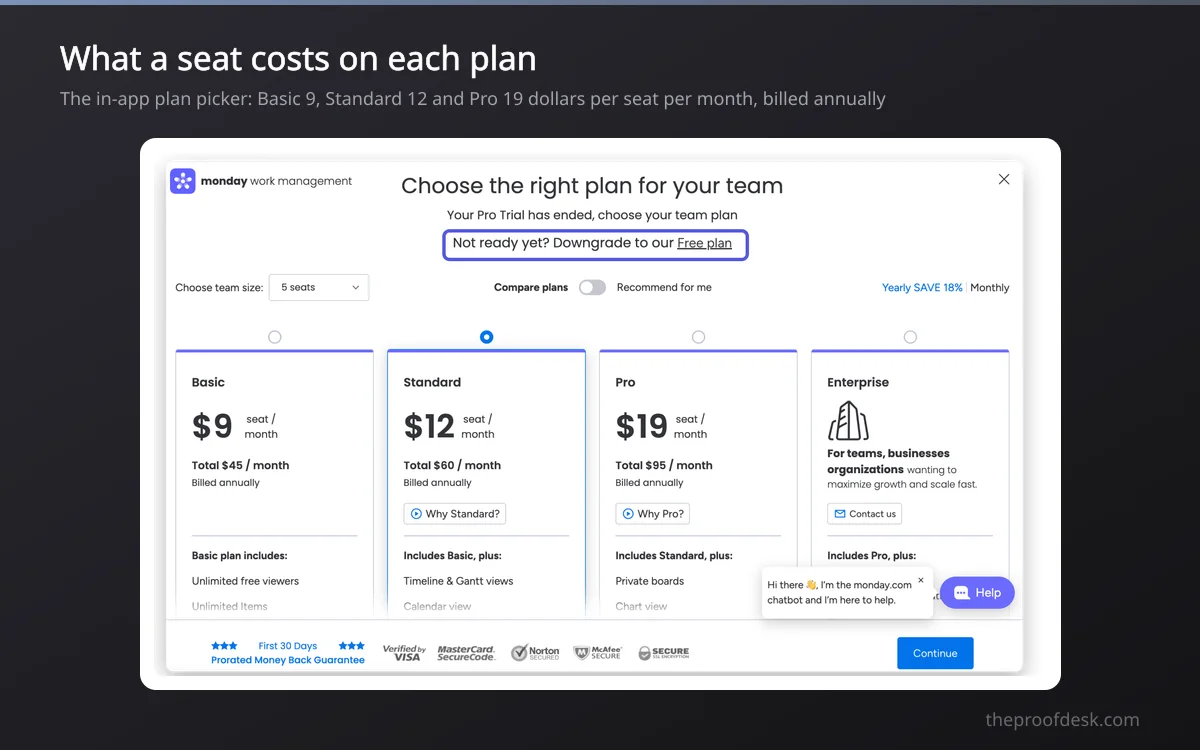Open the Help chat button
This screenshot has height=750, width=1200.
click(977, 593)
